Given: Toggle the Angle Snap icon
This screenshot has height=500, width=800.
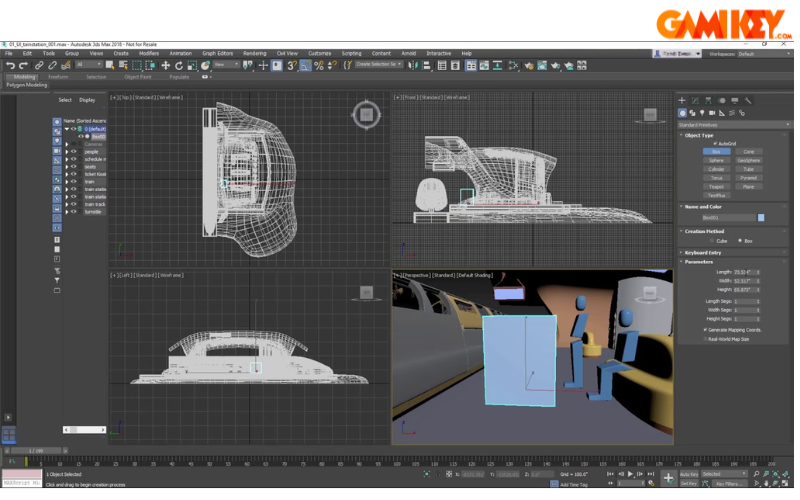Looking at the screenshot, I should coord(305,65).
